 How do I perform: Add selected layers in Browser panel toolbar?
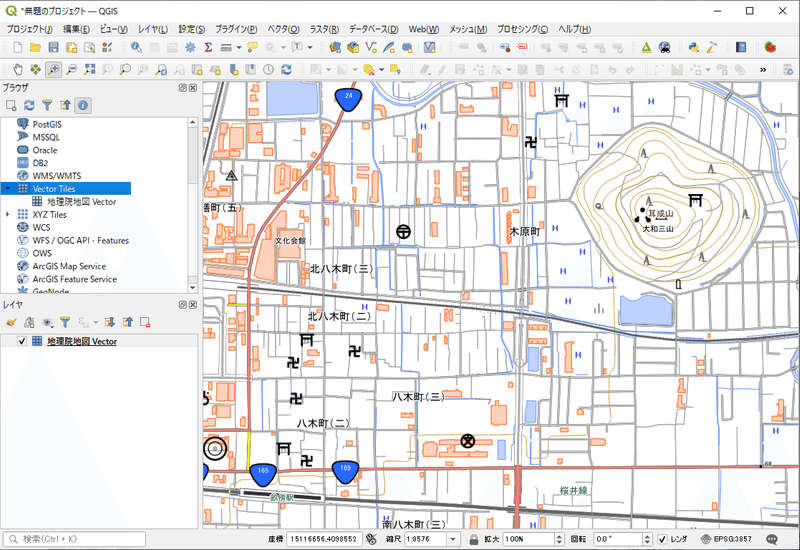tap(11, 106)
